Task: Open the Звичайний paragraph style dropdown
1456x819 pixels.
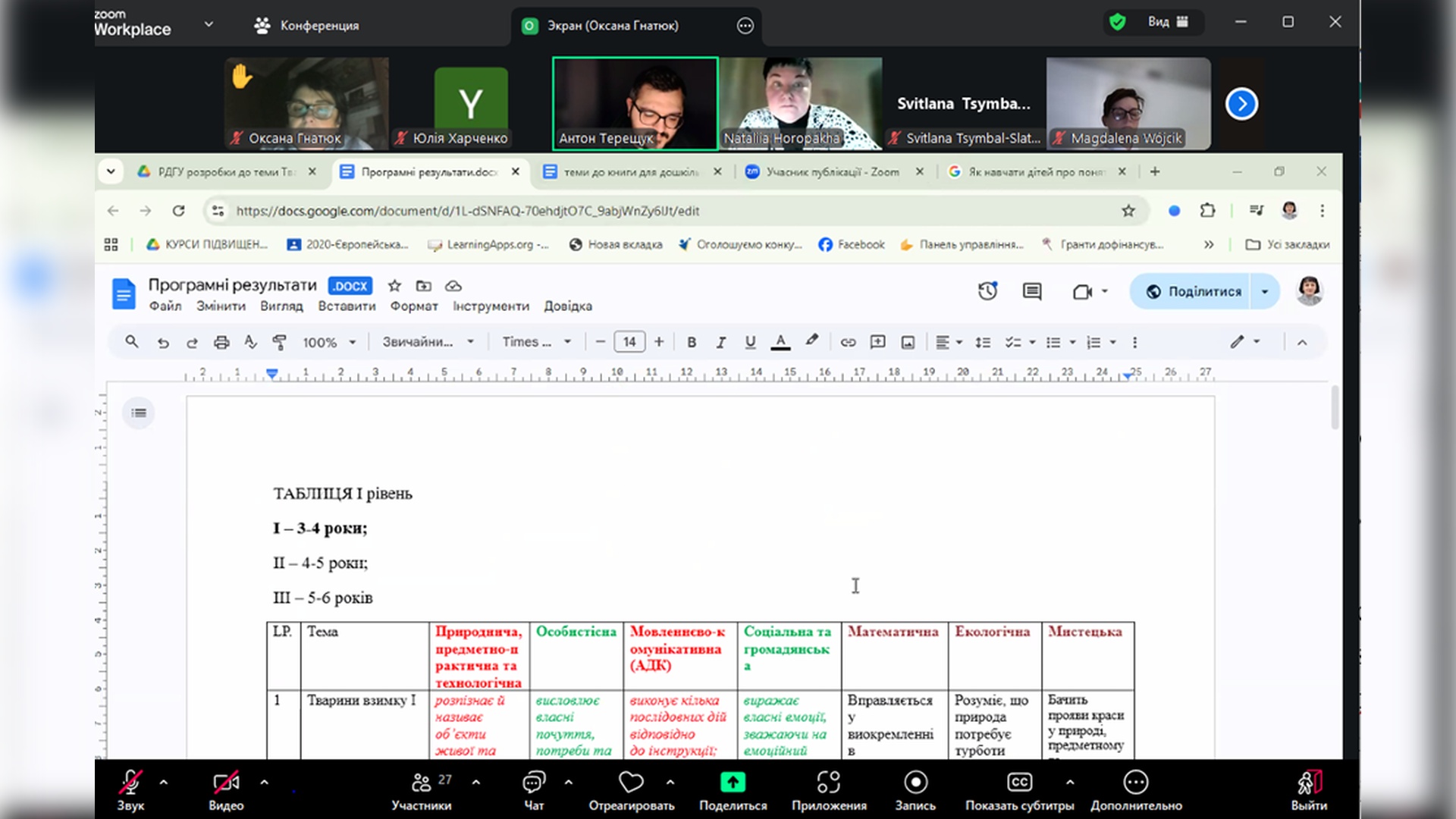Action: [x=428, y=342]
